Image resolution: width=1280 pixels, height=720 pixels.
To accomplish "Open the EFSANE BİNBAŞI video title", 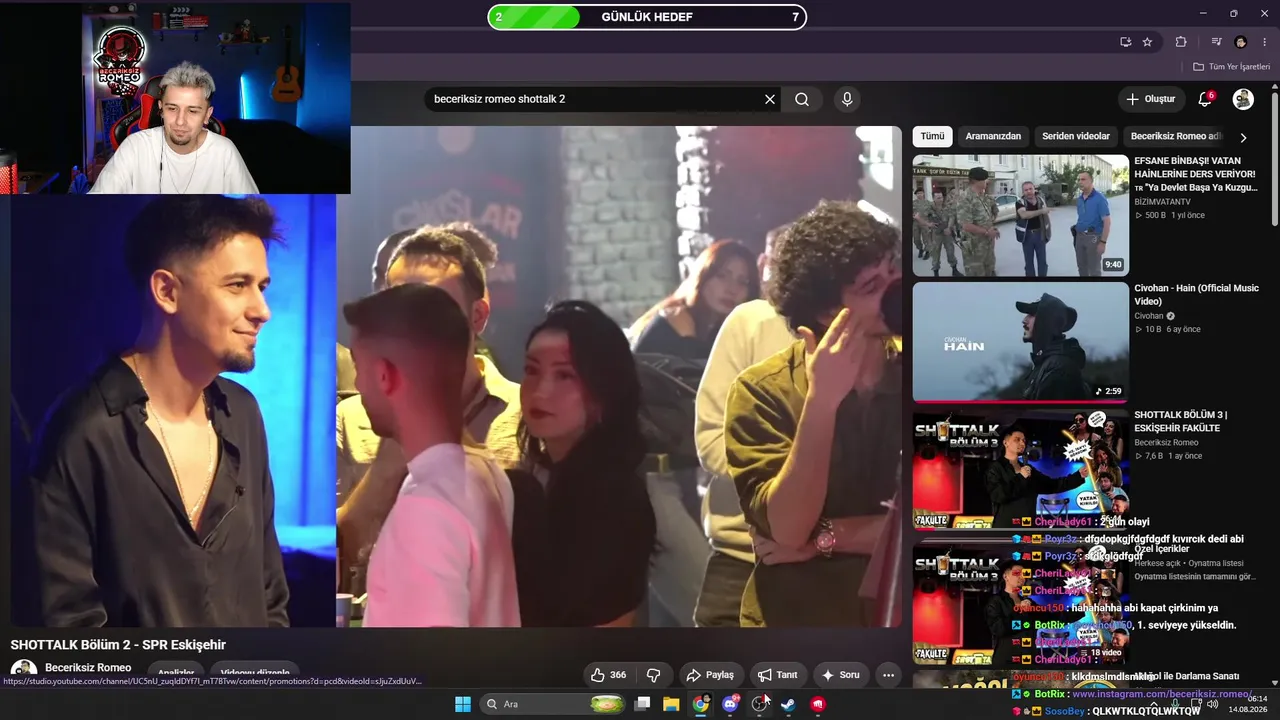I will click(x=1196, y=174).
